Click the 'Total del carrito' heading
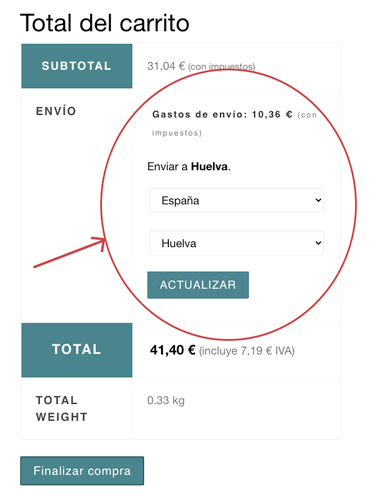Viewport: 382px width, 500px height. (105, 23)
